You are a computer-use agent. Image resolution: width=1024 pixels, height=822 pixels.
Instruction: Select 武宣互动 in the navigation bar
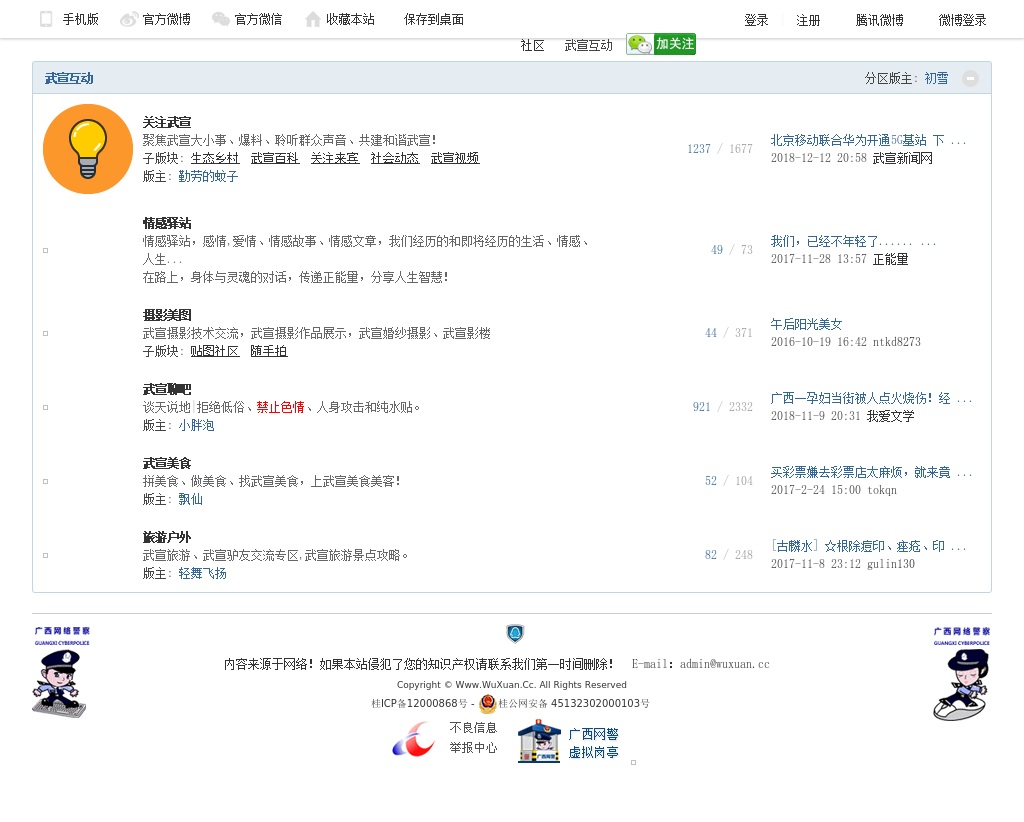pyautogui.click(x=588, y=45)
